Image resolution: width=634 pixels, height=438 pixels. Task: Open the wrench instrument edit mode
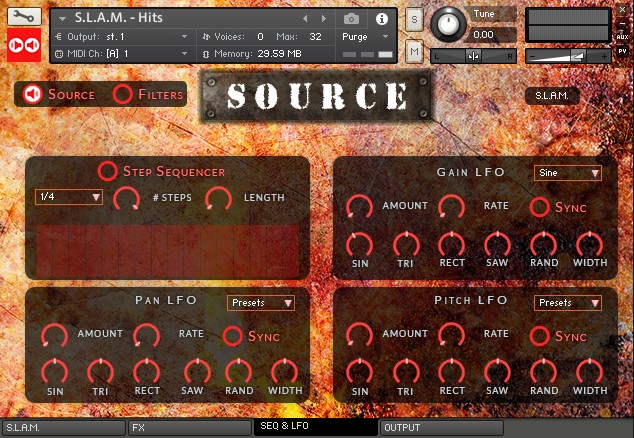24,17
